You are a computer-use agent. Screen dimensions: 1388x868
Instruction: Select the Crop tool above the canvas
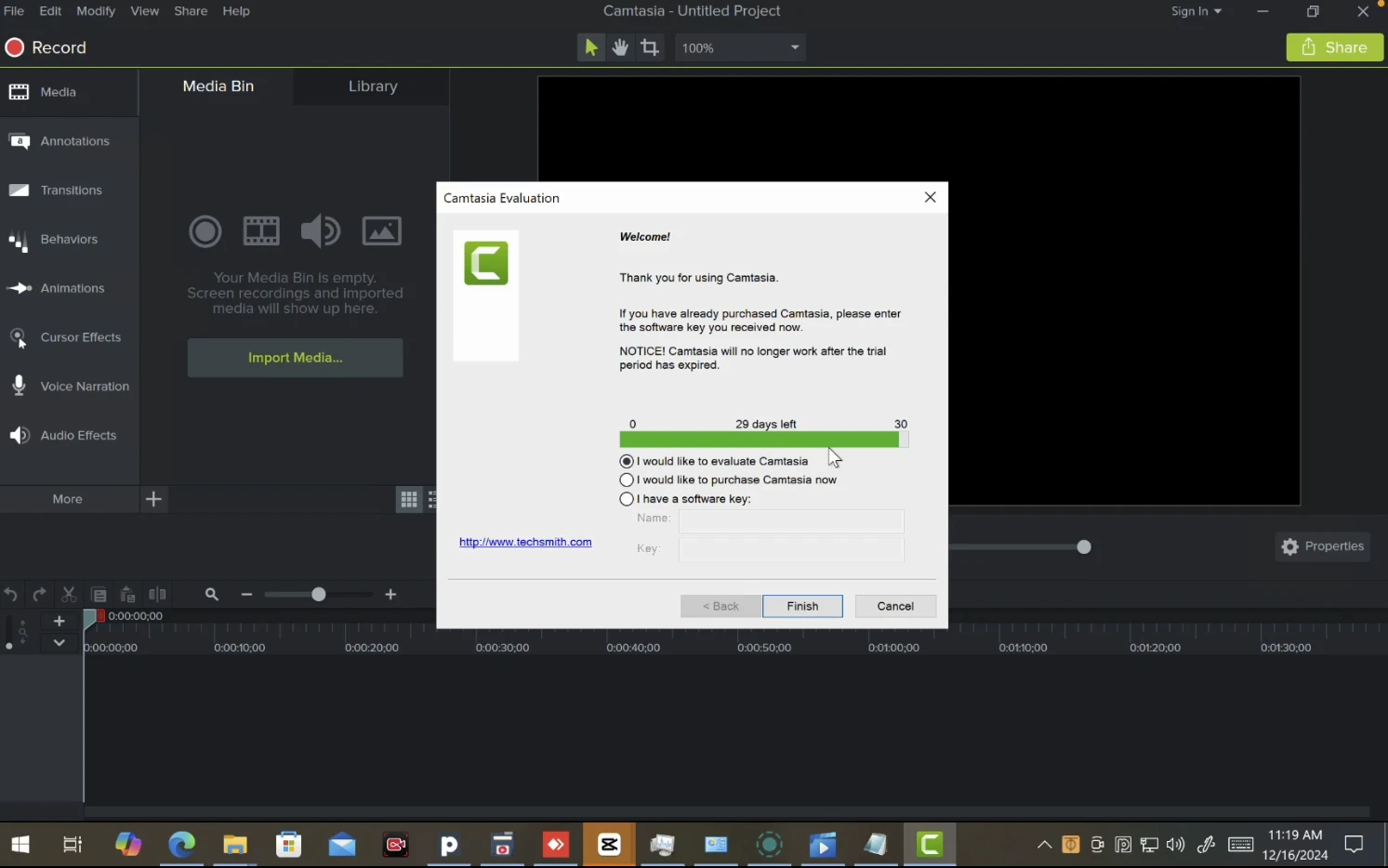pyautogui.click(x=649, y=46)
